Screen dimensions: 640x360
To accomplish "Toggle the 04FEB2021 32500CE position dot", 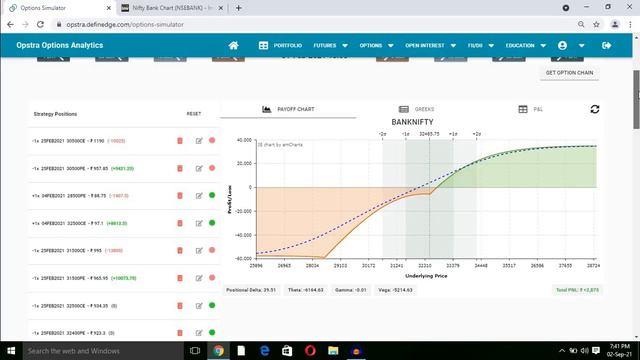I will point(212,223).
